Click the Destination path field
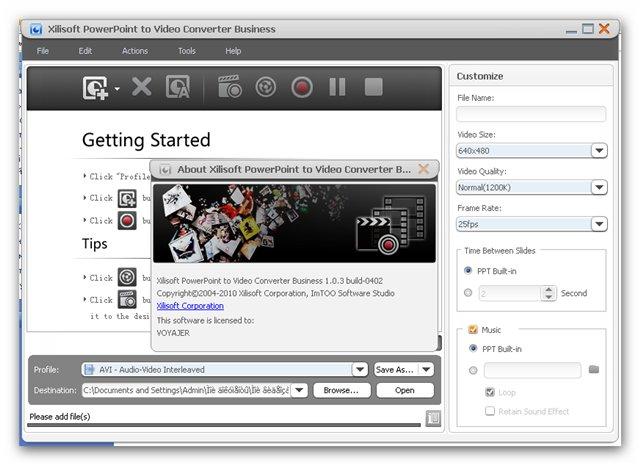 pyautogui.click(x=187, y=390)
